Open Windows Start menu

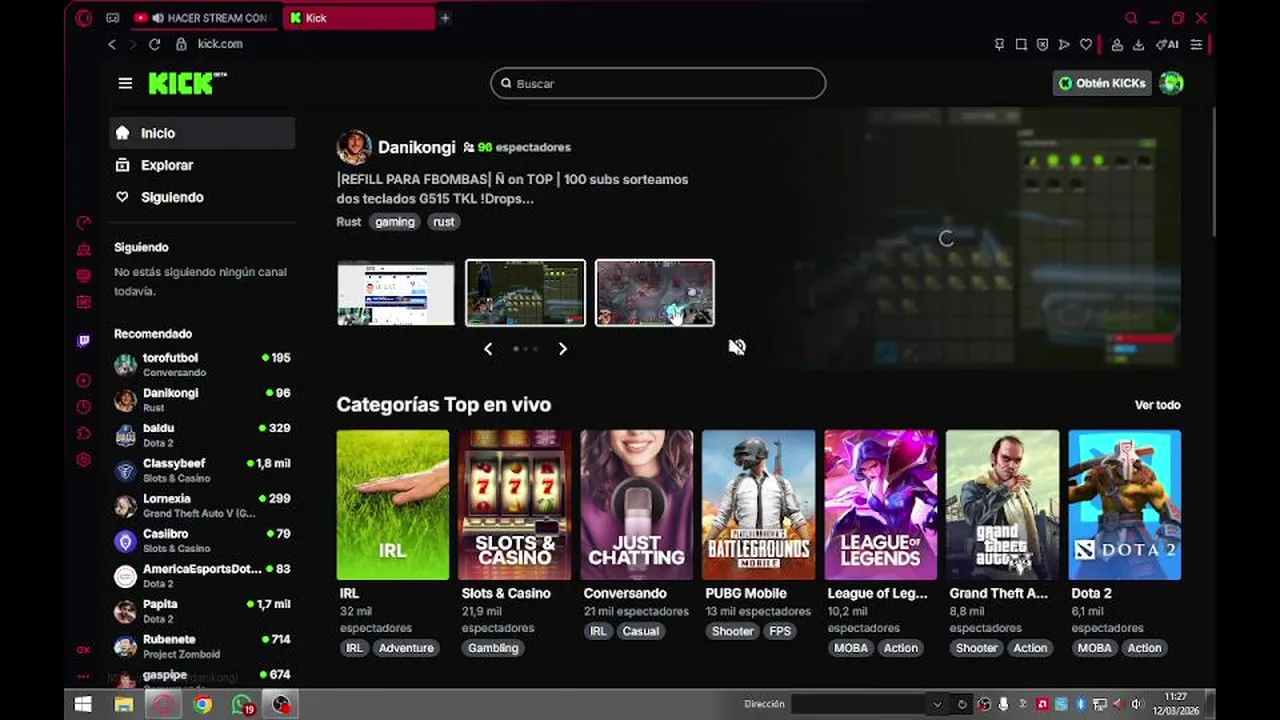(x=83, y=704)
